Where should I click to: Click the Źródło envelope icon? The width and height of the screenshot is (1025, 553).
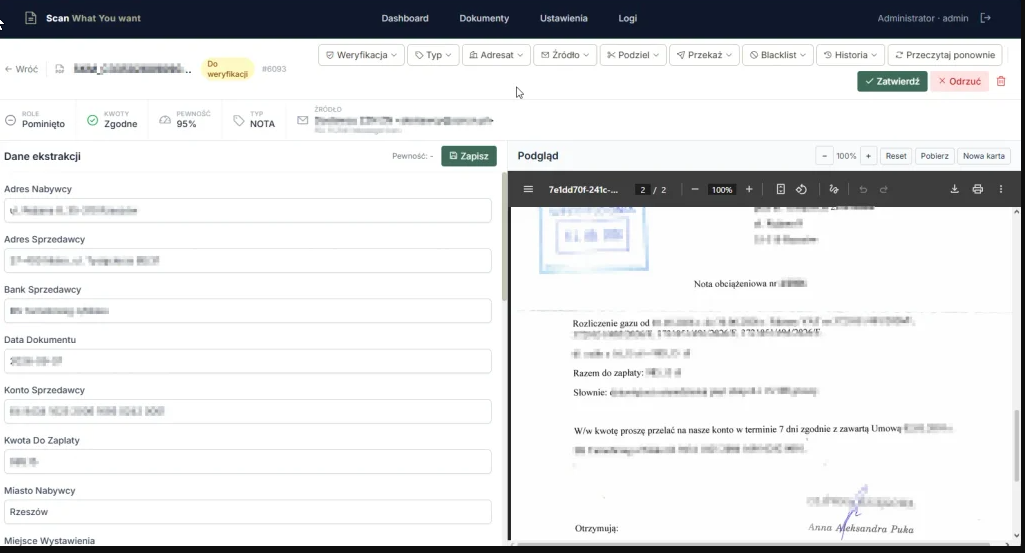302,120
